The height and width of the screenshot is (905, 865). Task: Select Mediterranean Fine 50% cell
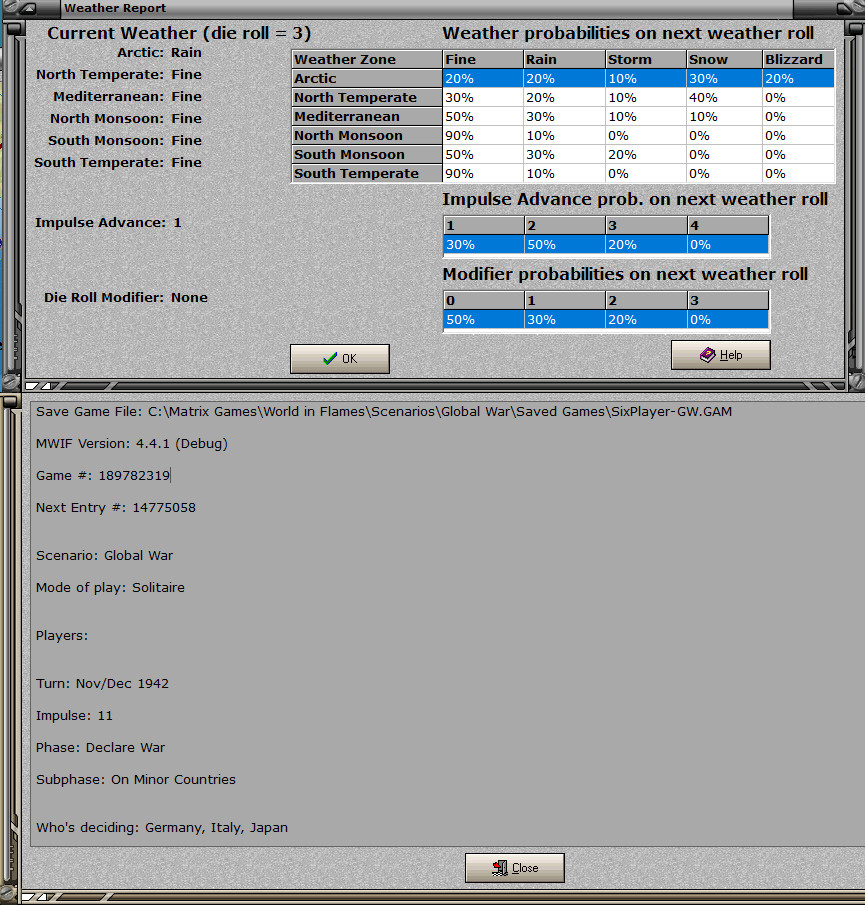pyautogui.click(x=483, y=117)
